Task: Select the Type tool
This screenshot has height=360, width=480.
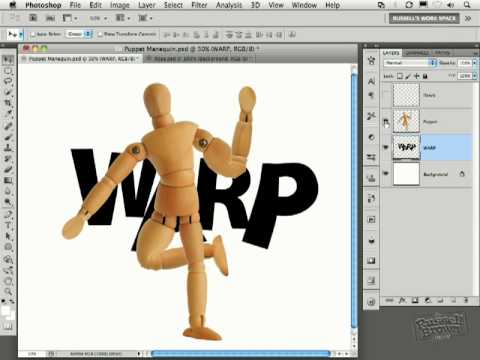Action: [8, 225]
